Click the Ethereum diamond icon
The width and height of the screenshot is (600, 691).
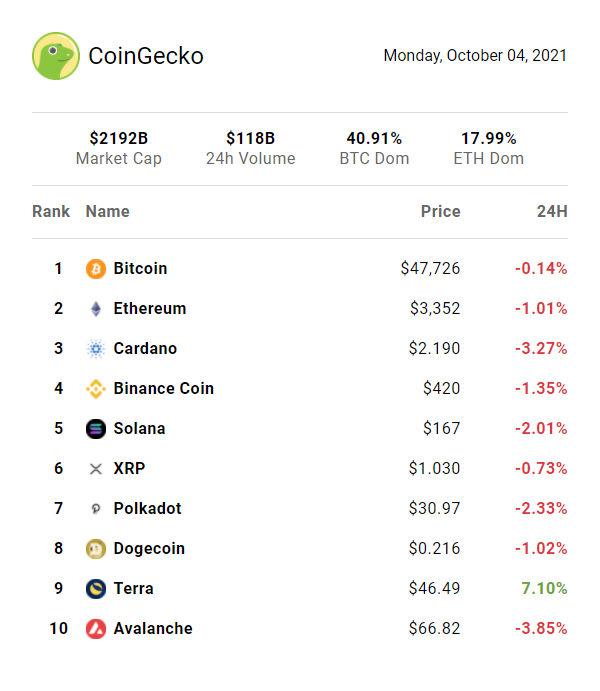click(x=96, y=309)
